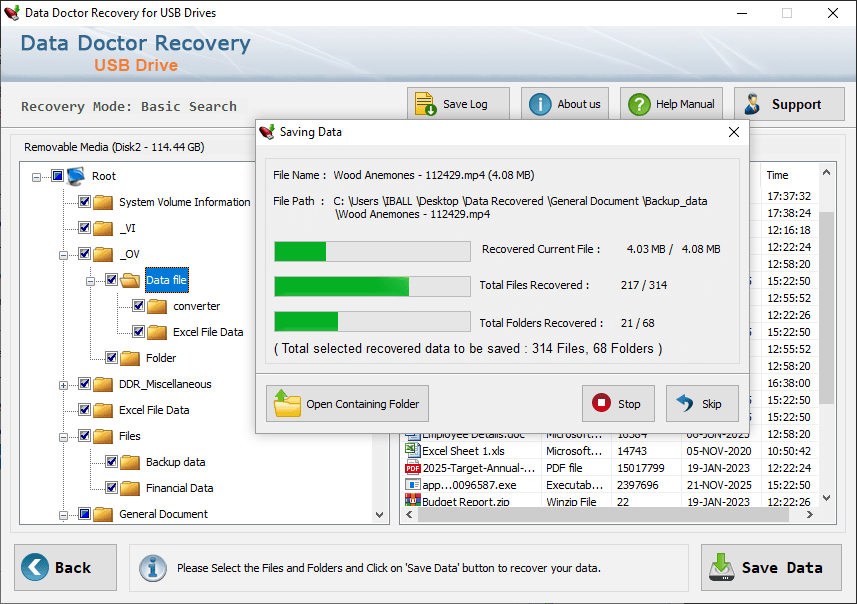Open the About us button
This screenshot has width=857, height=604.
pyautogui.click(x=565, y=103)
